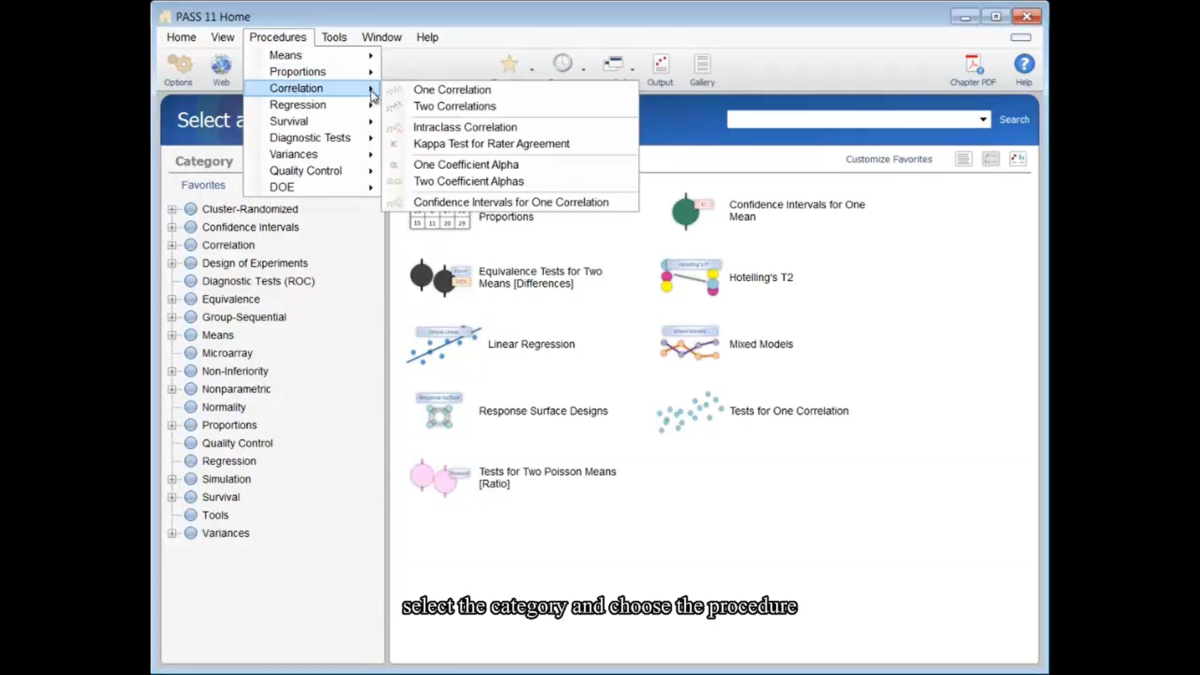Open Response Surface Designs icon
This screenshot has height=675, width=1200.
point(439,411)
